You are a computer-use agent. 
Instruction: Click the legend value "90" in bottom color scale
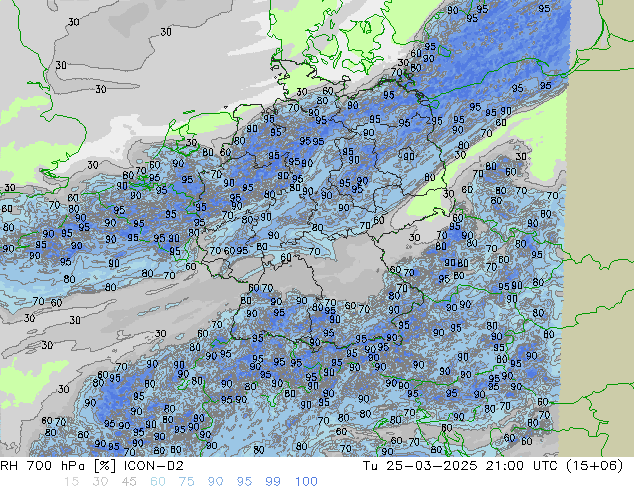point(216,482)
